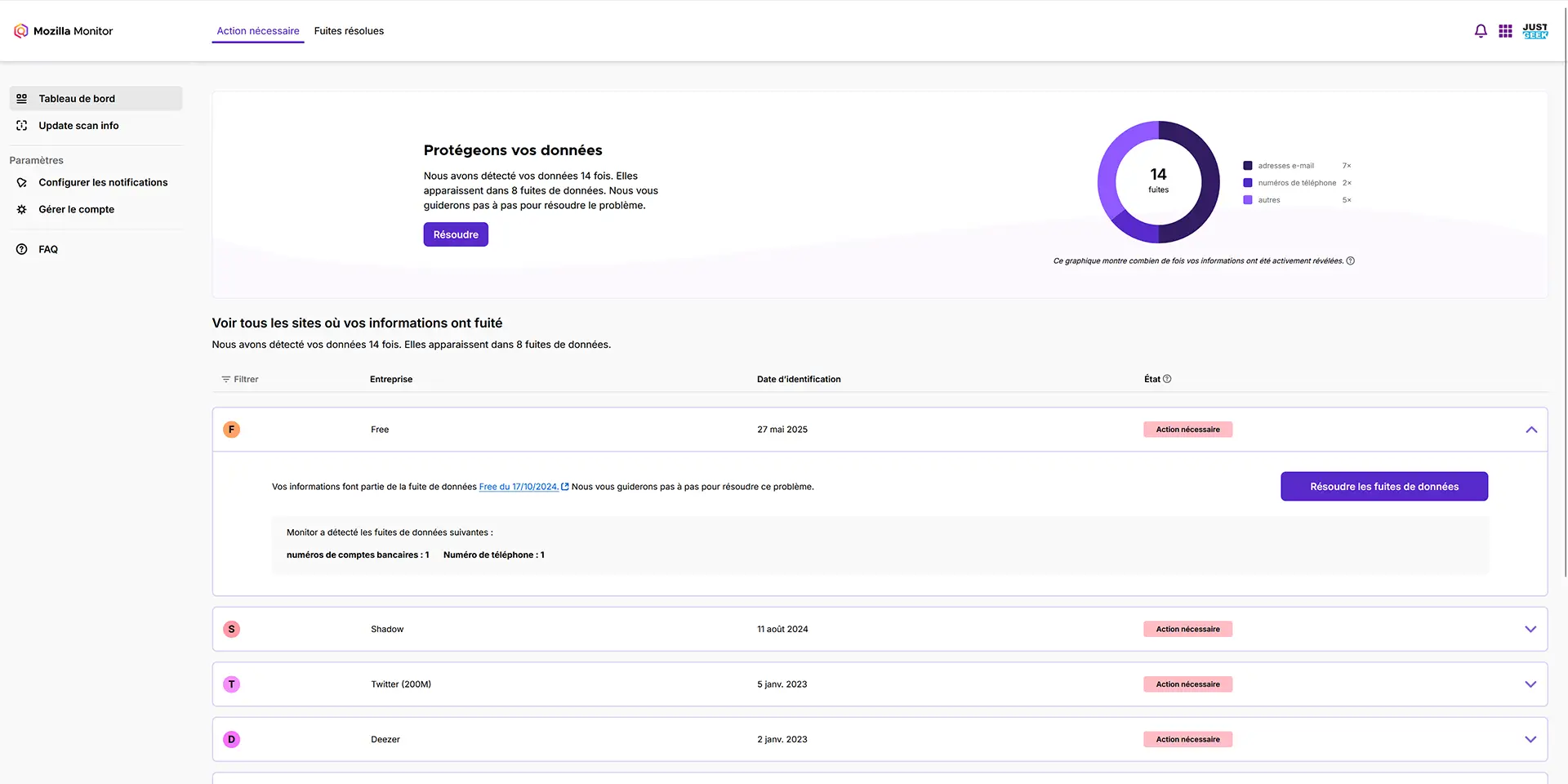Click the external link icon after Free du 17/10/2024
This screenshot has width=1568, height=784.
click(x=565, y=487)
